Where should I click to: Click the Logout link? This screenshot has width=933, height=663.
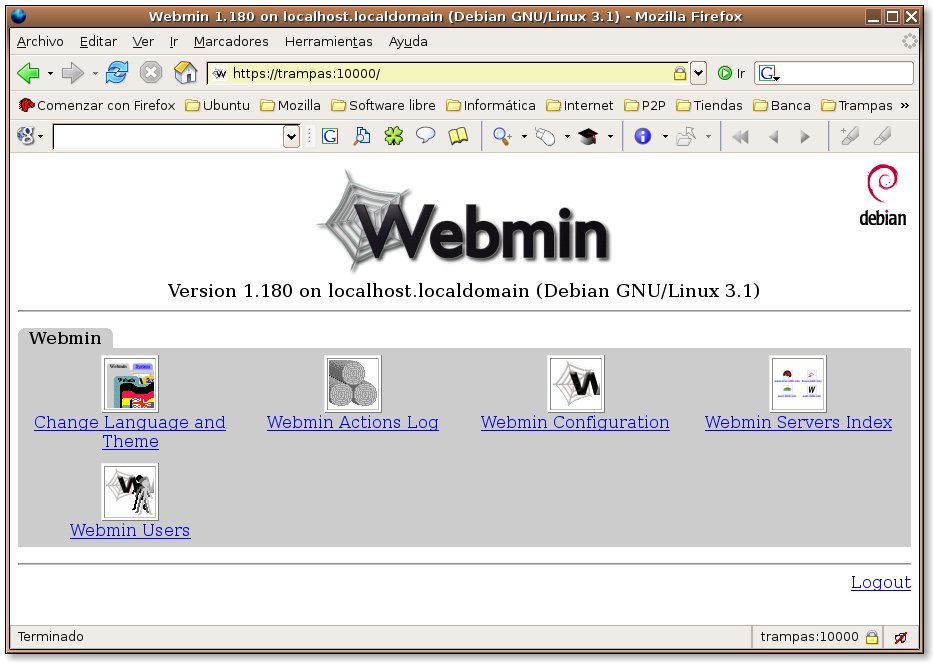[880, 582]
